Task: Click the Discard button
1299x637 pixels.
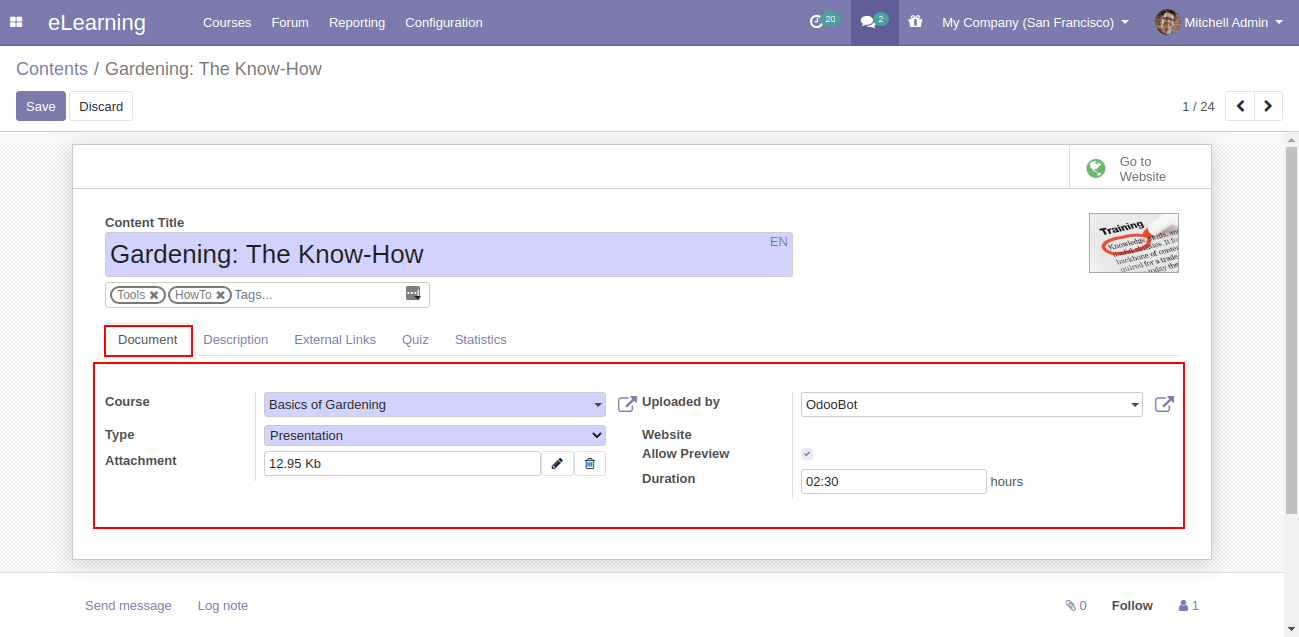Action: (x=101, y=106)
